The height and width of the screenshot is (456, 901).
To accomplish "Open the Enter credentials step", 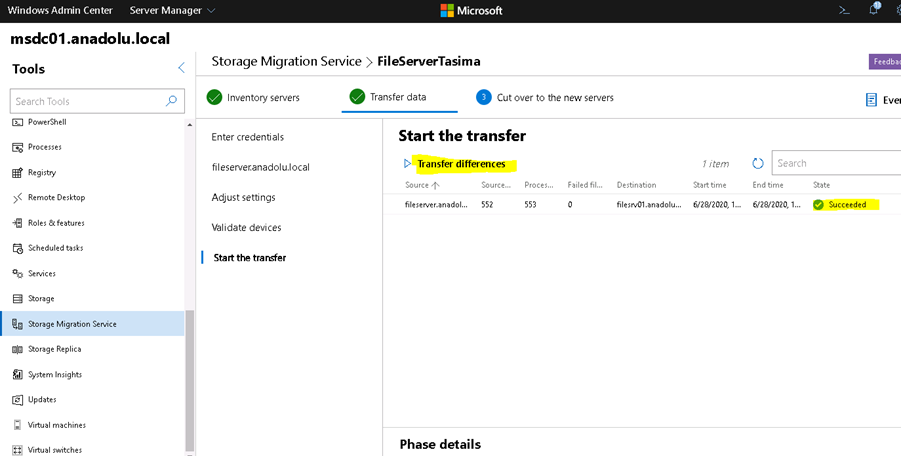I will 248,137.
